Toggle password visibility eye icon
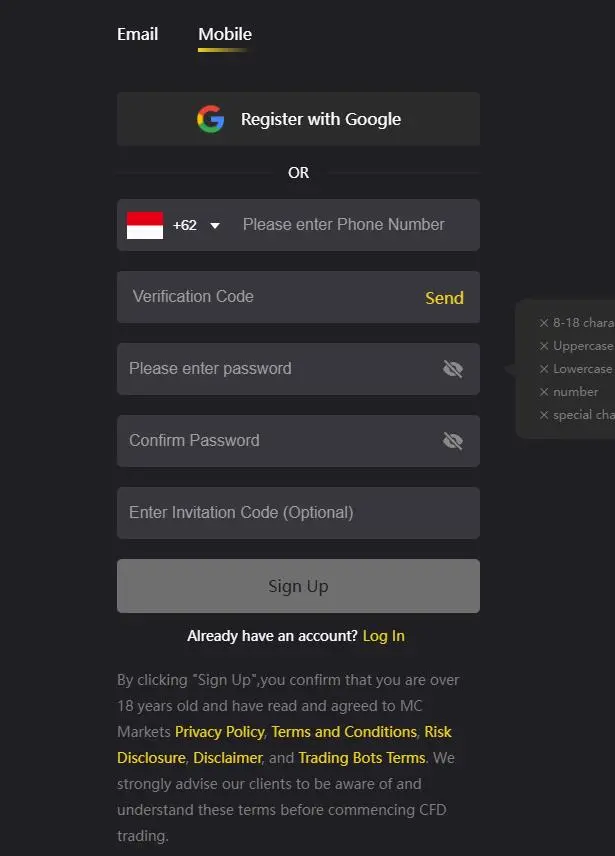 pos(453,369)
